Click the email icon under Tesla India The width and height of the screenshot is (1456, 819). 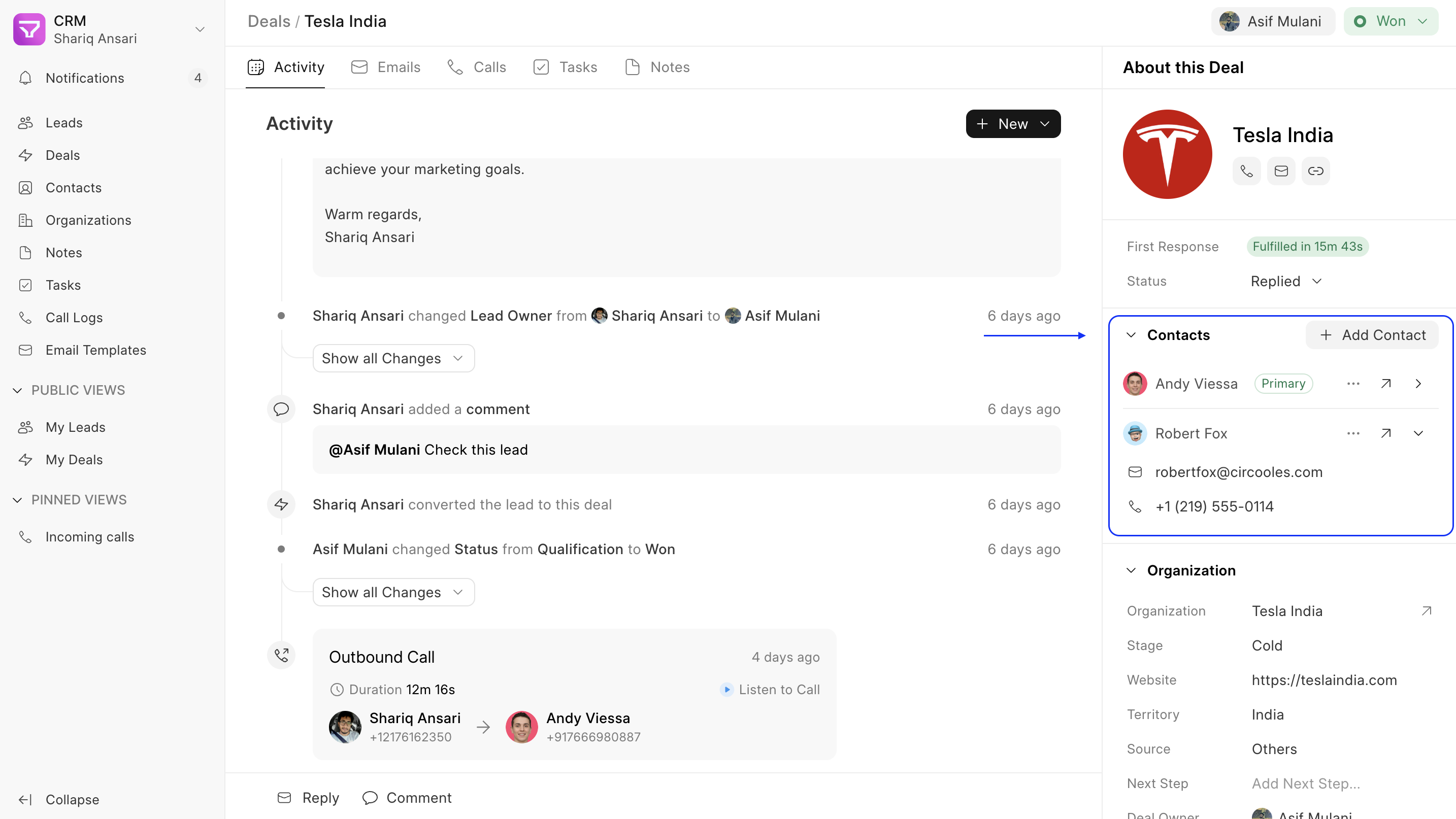click(x=1281, y=171)
